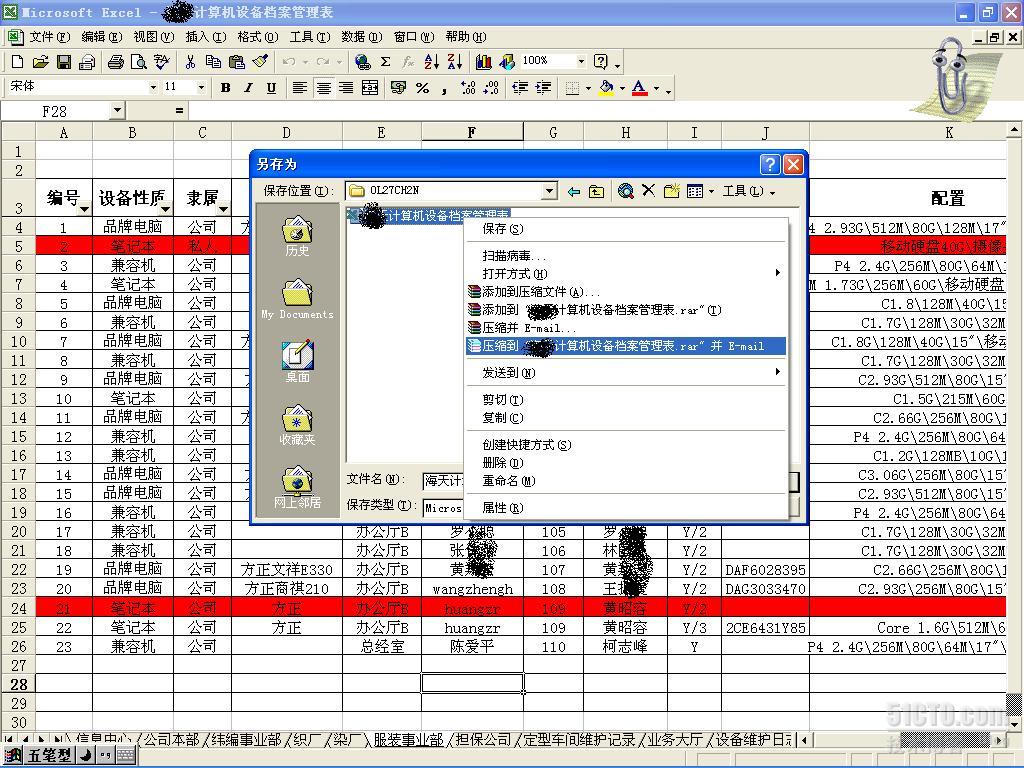Click the Copy icon

(x=213, y=62)
